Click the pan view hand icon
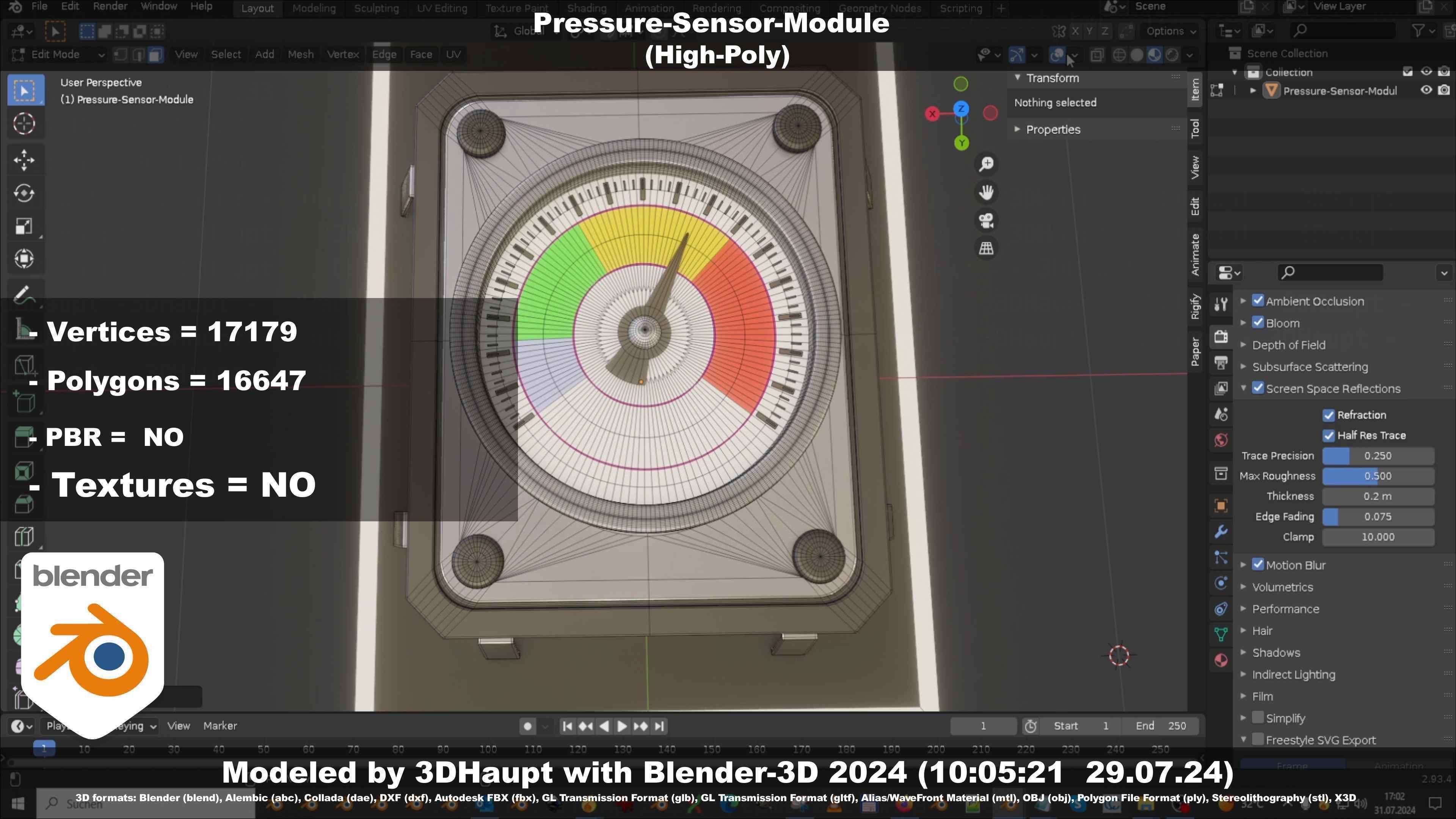The width and height of the screenshot is (1456, 819). click(x=986, y=192)
